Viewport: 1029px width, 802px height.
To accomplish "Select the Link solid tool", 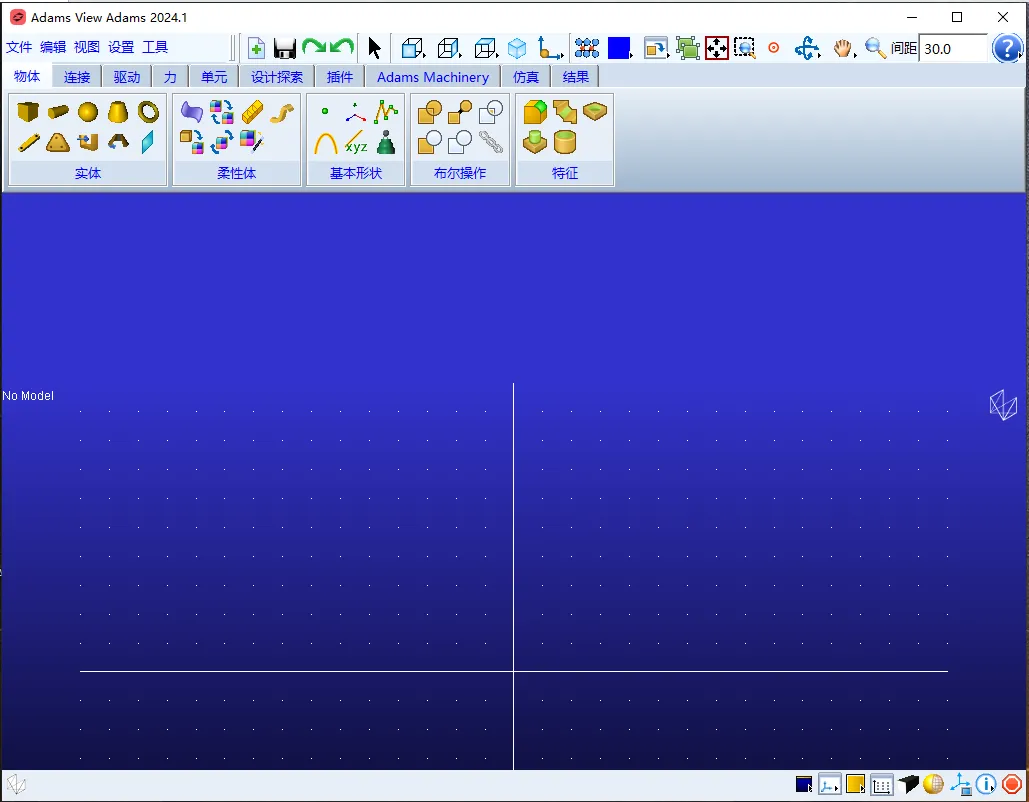I will tap(28, 142).
